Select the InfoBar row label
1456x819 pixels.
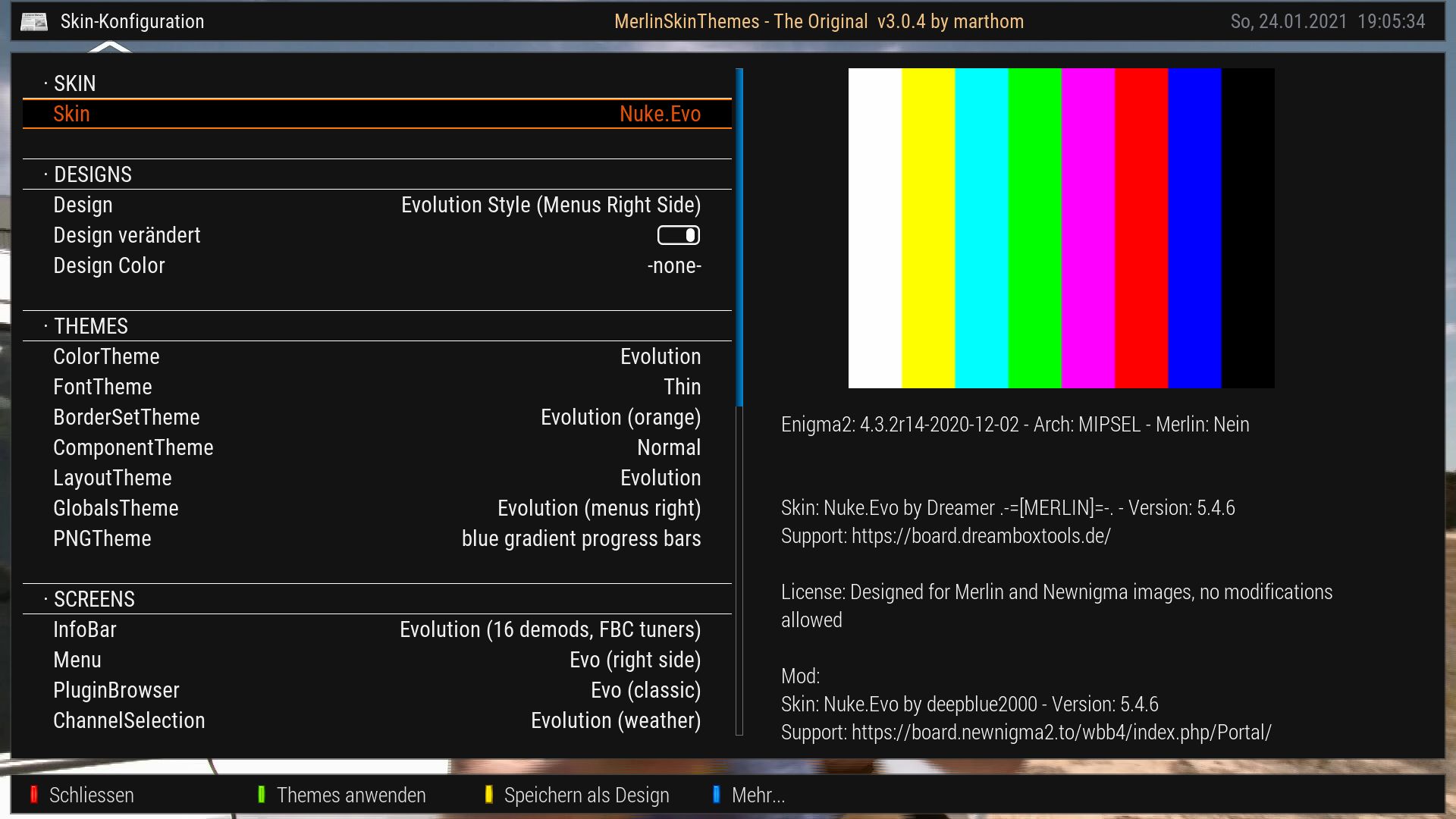[x=85, y=629]
